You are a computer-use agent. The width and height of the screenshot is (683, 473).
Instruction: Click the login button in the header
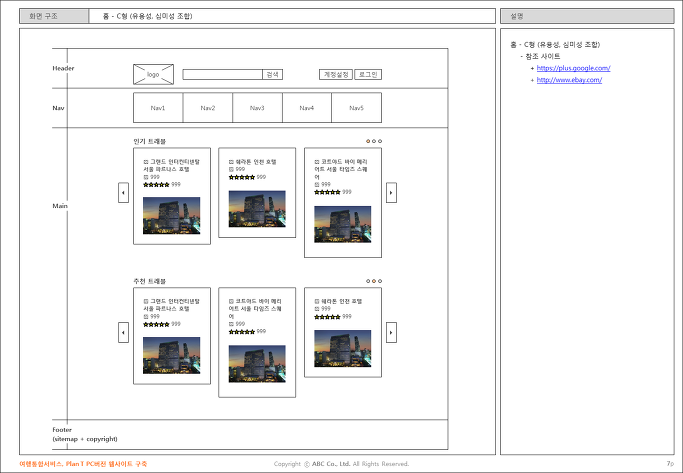(x=368, y=74)
